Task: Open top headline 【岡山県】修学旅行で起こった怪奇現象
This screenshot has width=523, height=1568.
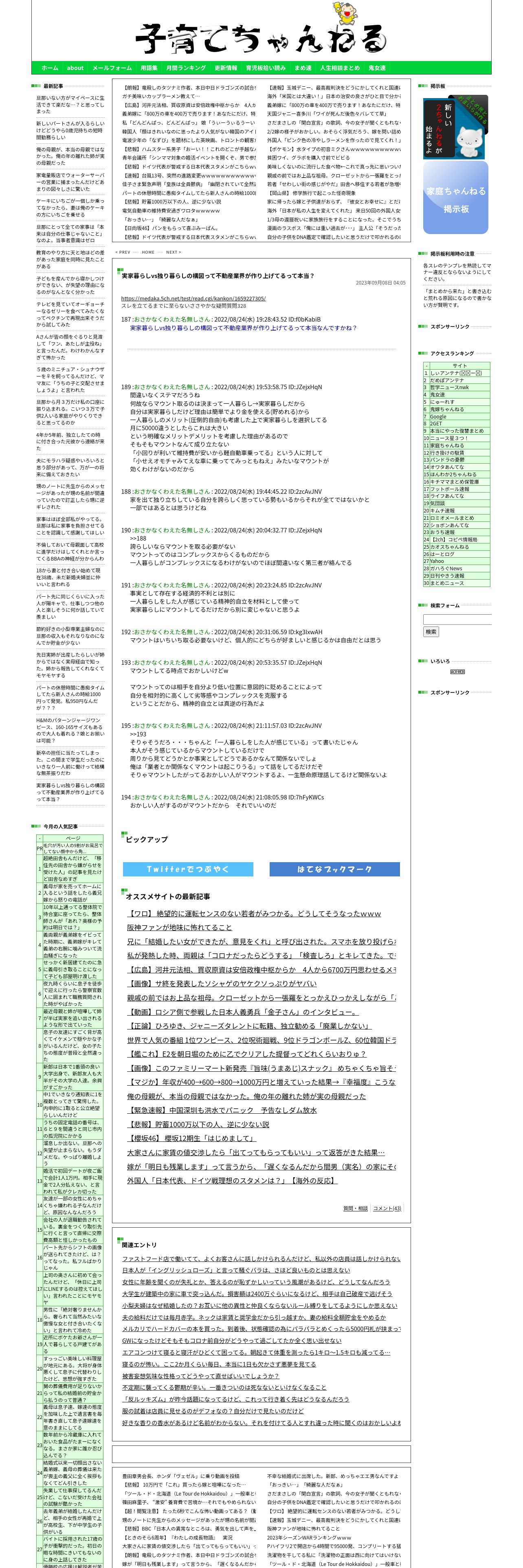Action: click(311, 193)
